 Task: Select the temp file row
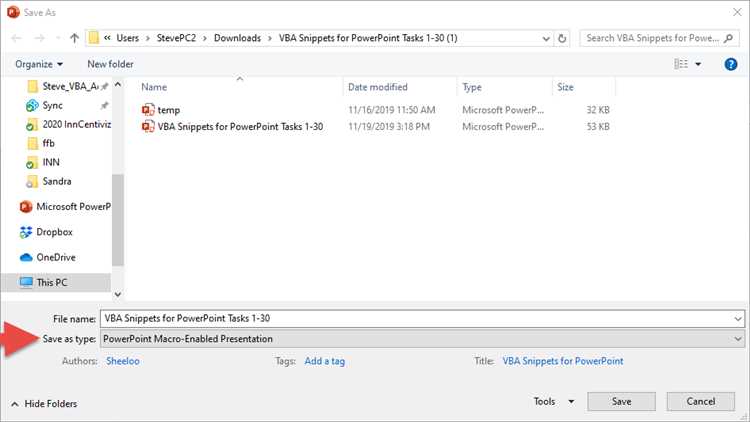375,110
